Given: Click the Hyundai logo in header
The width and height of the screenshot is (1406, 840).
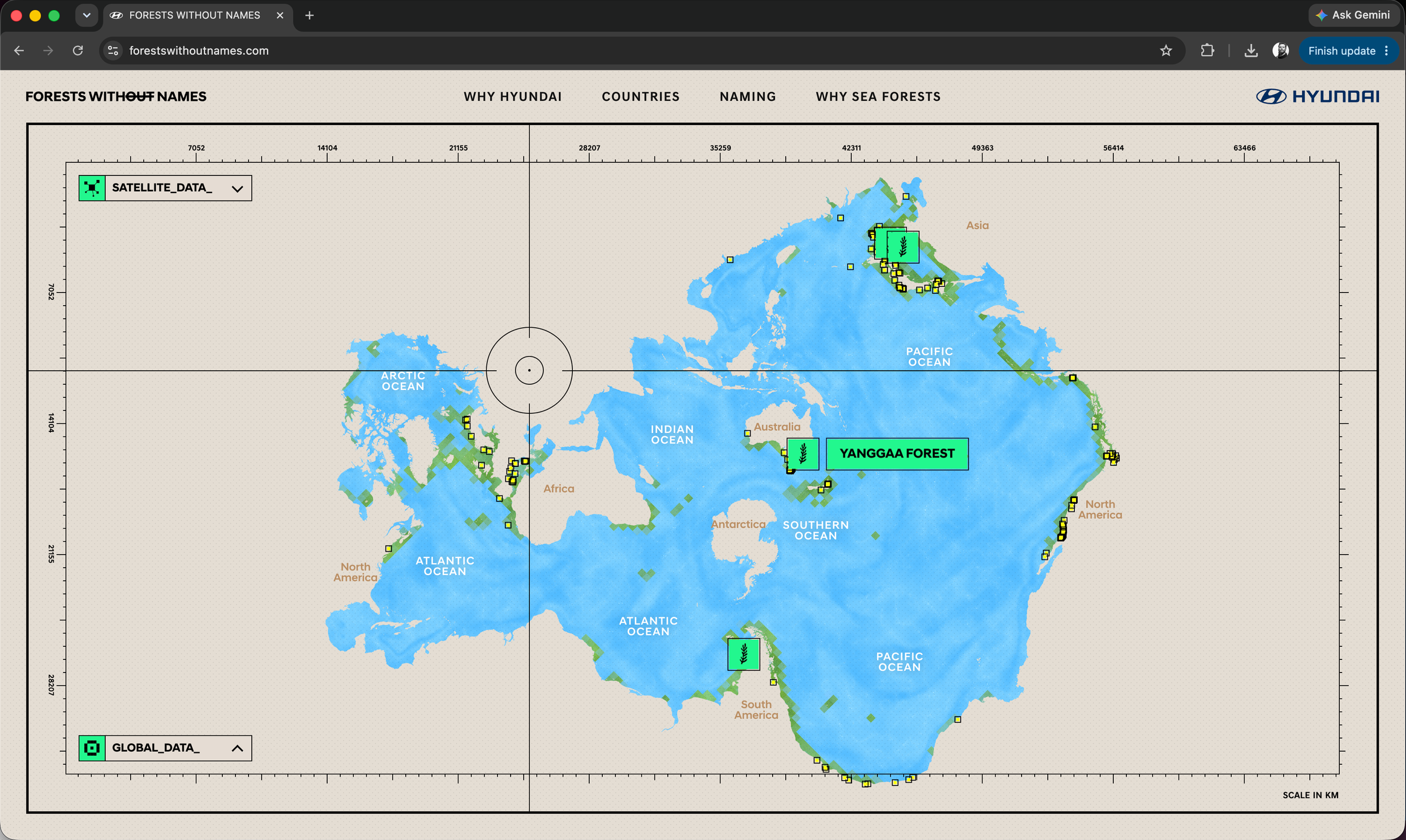Looking at the screenshot, I should [x=1318, y=97].
